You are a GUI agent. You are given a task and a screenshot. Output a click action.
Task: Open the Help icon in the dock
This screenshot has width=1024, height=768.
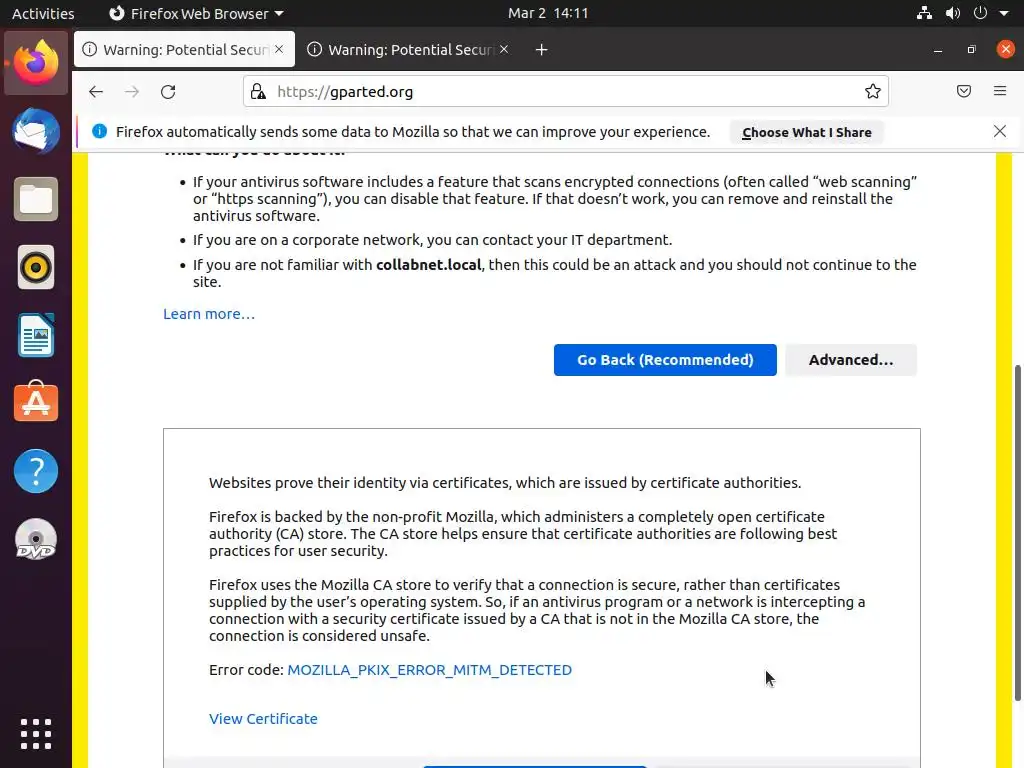click(x=36, y=471)
